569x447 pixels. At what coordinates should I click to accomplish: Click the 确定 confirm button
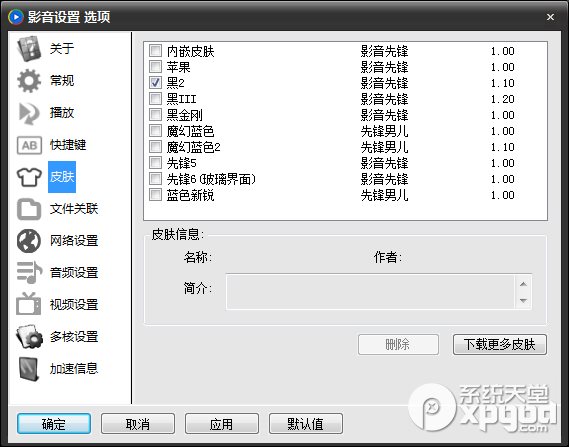54,423
